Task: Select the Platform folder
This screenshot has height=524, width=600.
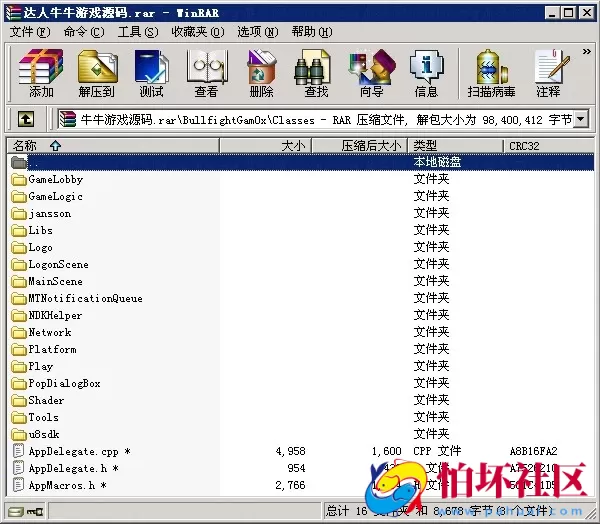Action: click(44, 349)
